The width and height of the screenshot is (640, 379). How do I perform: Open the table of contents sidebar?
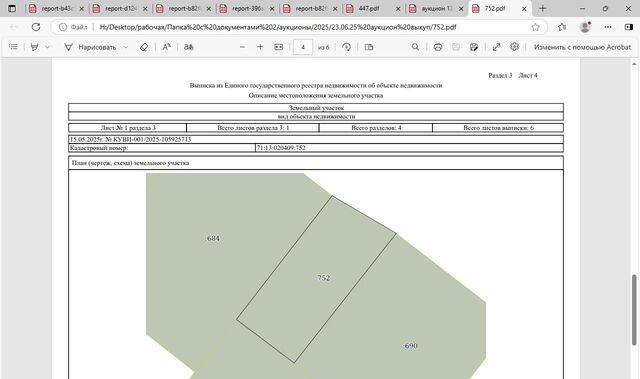coord(13,47)
